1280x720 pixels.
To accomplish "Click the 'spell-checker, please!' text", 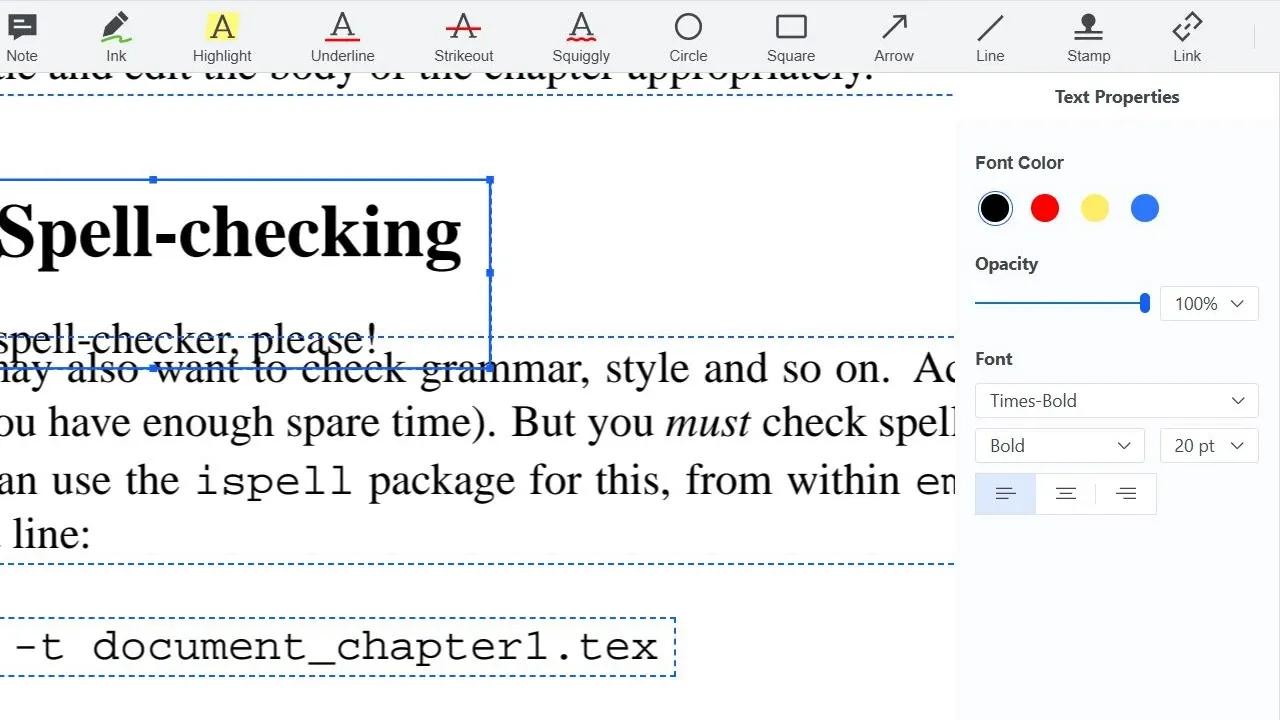I will pos(188,340).
